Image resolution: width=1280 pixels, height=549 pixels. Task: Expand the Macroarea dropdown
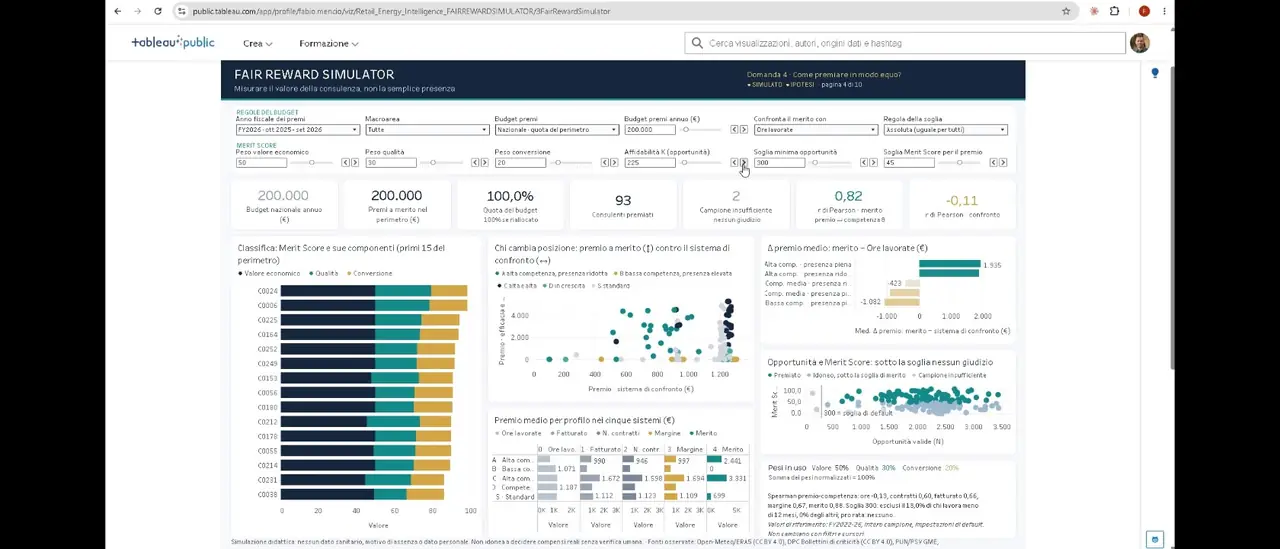[427, 130]
